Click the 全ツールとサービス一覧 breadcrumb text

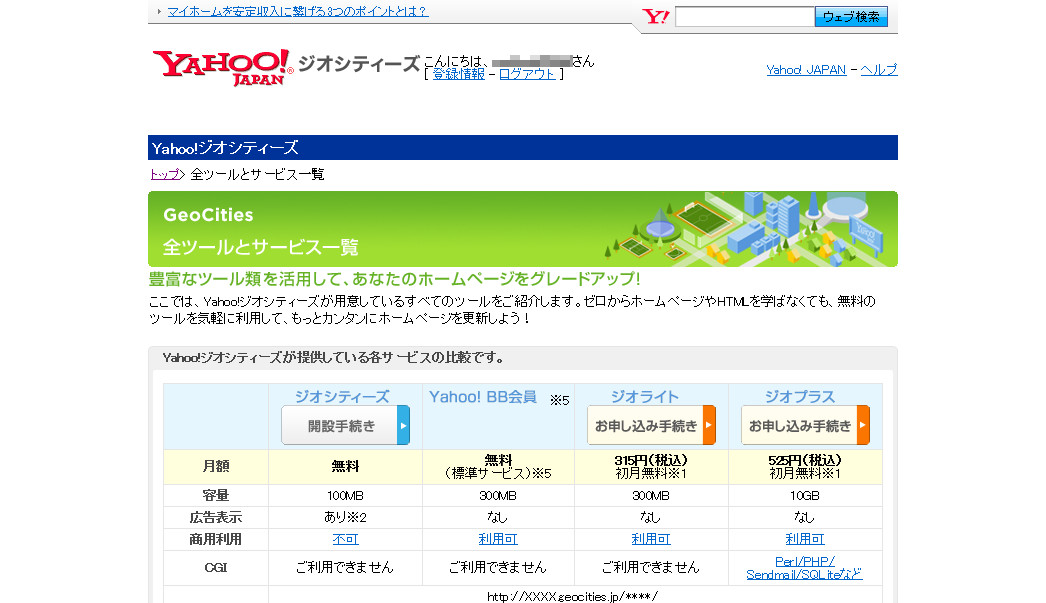click(257, 174)
